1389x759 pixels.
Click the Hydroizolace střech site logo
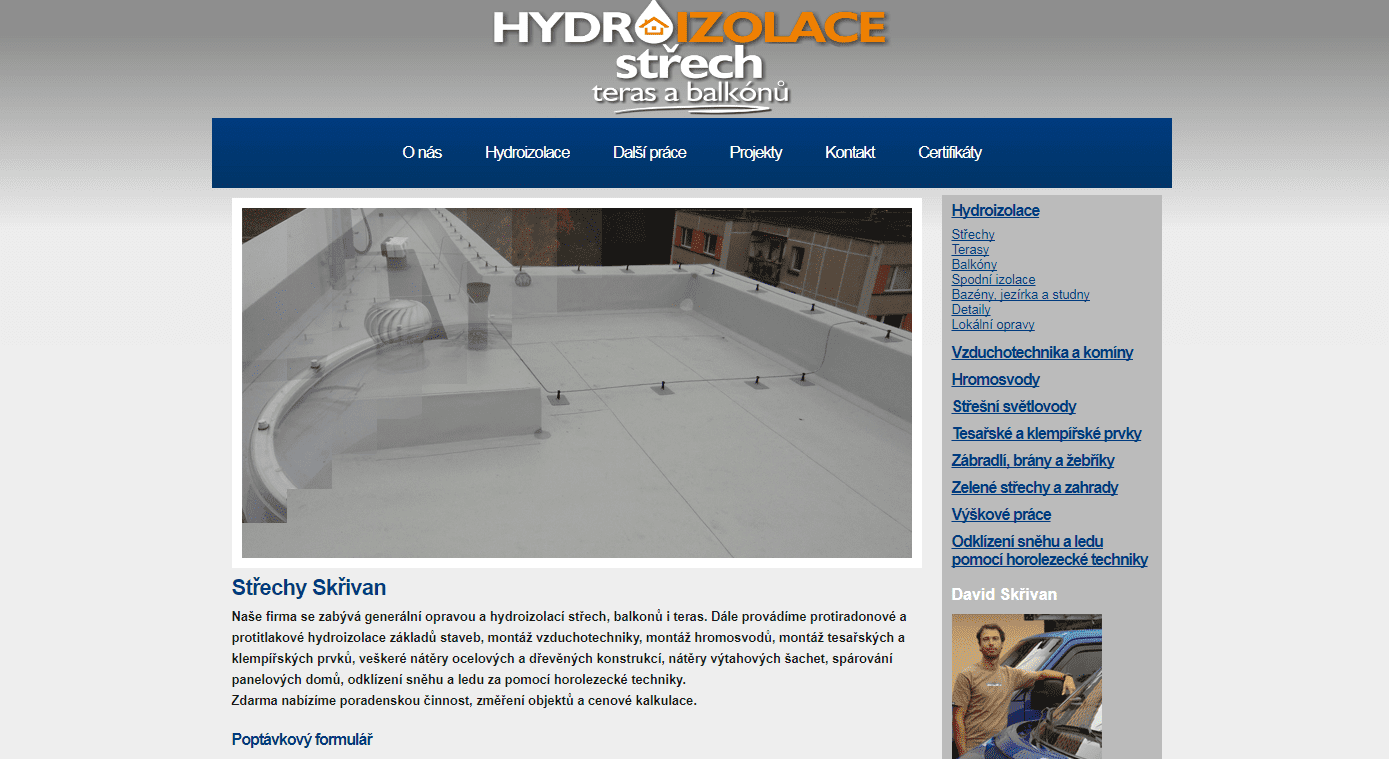pyautogui.click(x=690, y=58)
